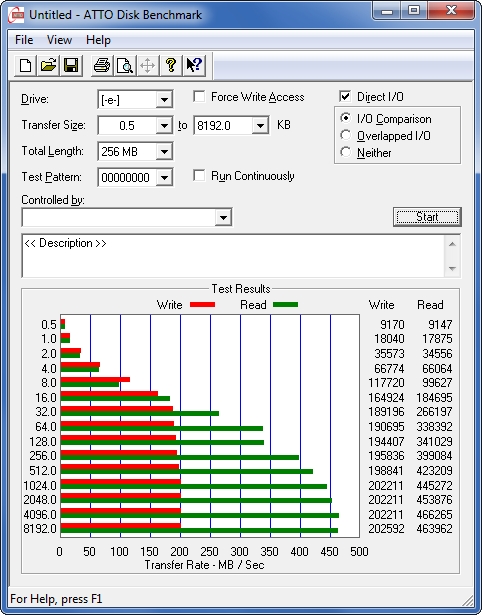Screen dimensions: 482x615
Task: Click the ATTO app icon in title bar
Action: (x=16, y=15)
